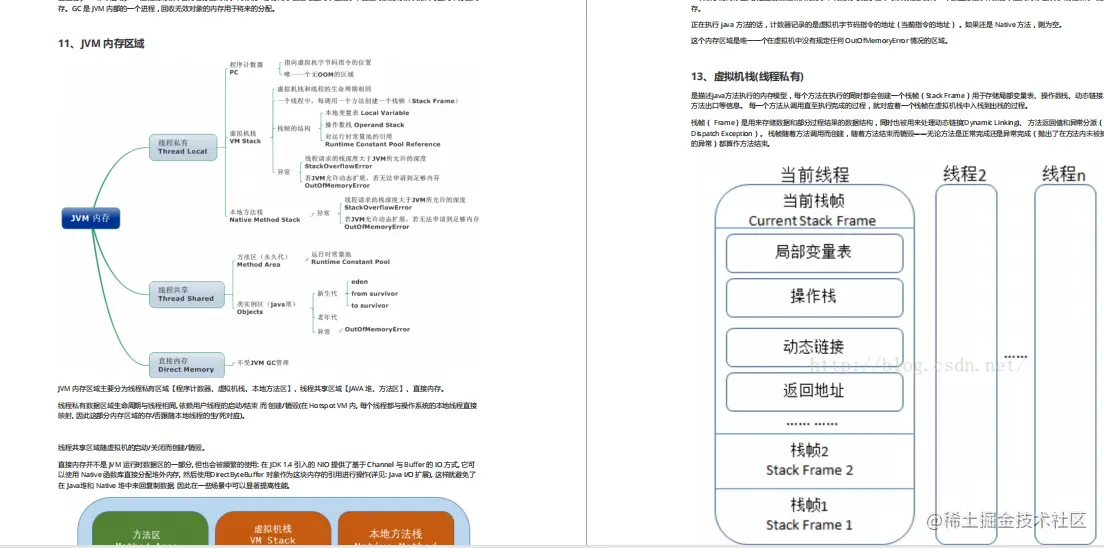The width and height of the screenshot is (1104, 548).
Task: Click paragraph starting 'JVM 内存区域主要分为线程私有区域'
Action: click(251, 389)
